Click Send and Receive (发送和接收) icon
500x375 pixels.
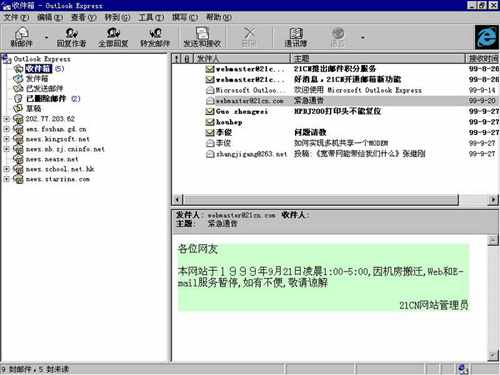(x=202, y=36)
